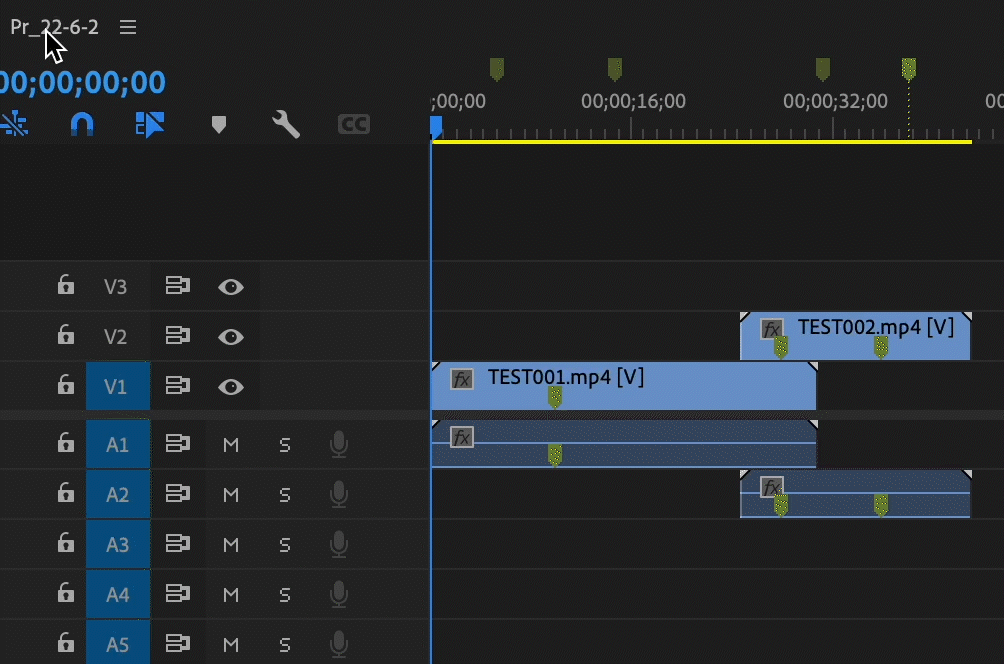The image size is (1004, 664).
Task: Toggle lock on track A4
Action: point(65,592)
